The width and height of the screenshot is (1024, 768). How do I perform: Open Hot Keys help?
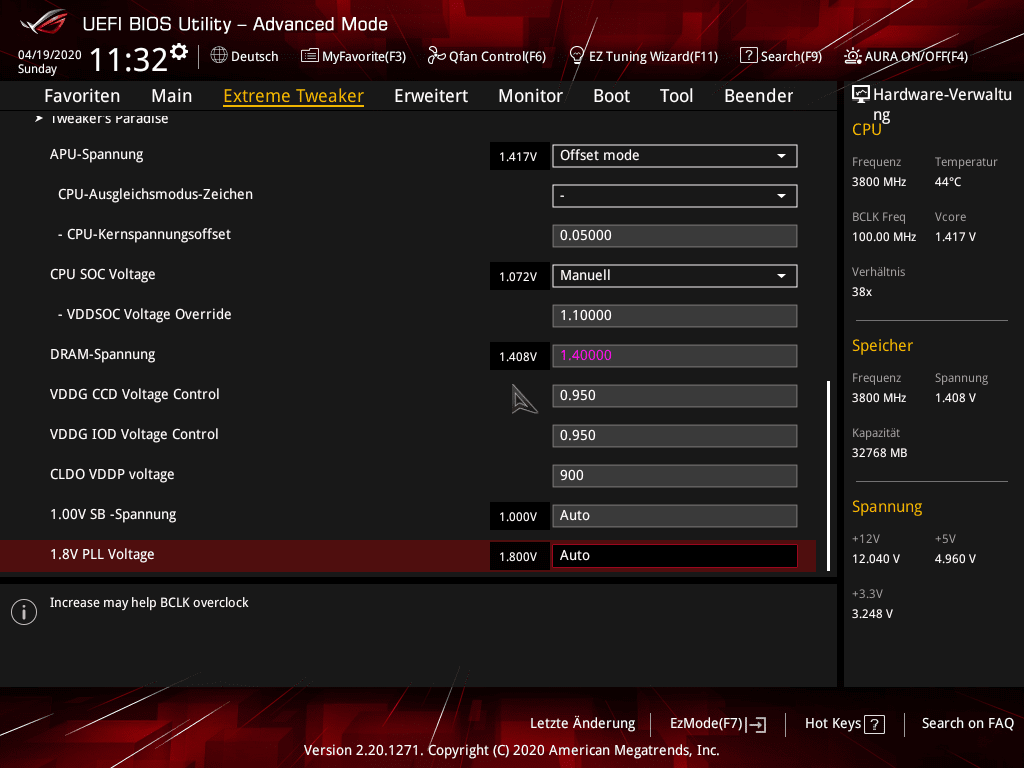coord(844,724)
